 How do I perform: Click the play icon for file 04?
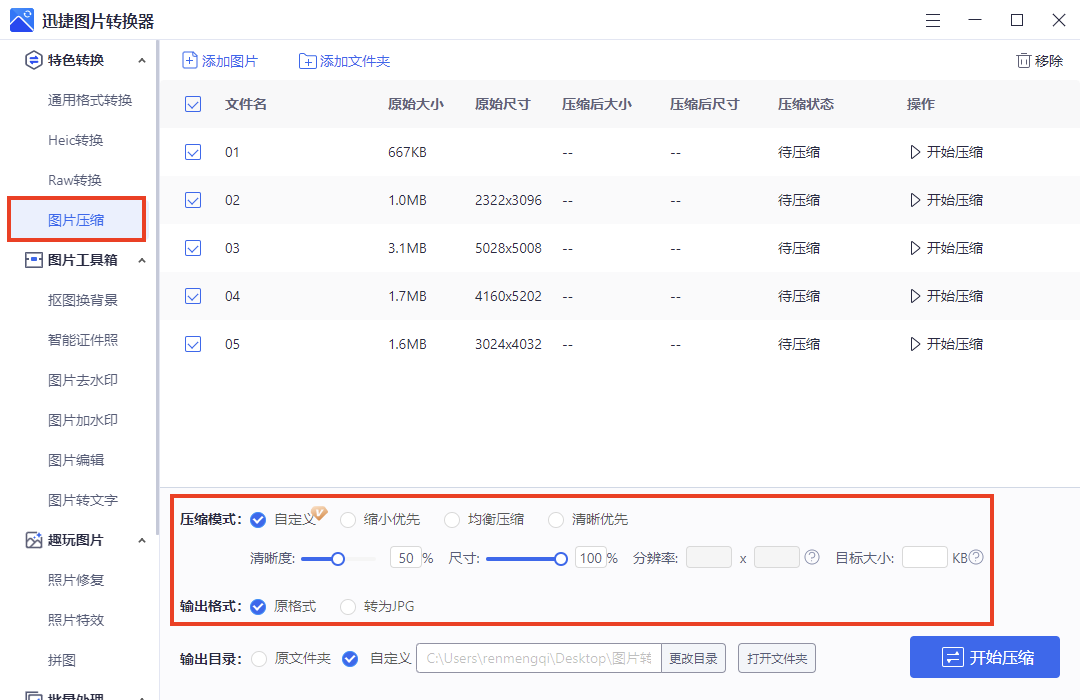tap(915, 296)
